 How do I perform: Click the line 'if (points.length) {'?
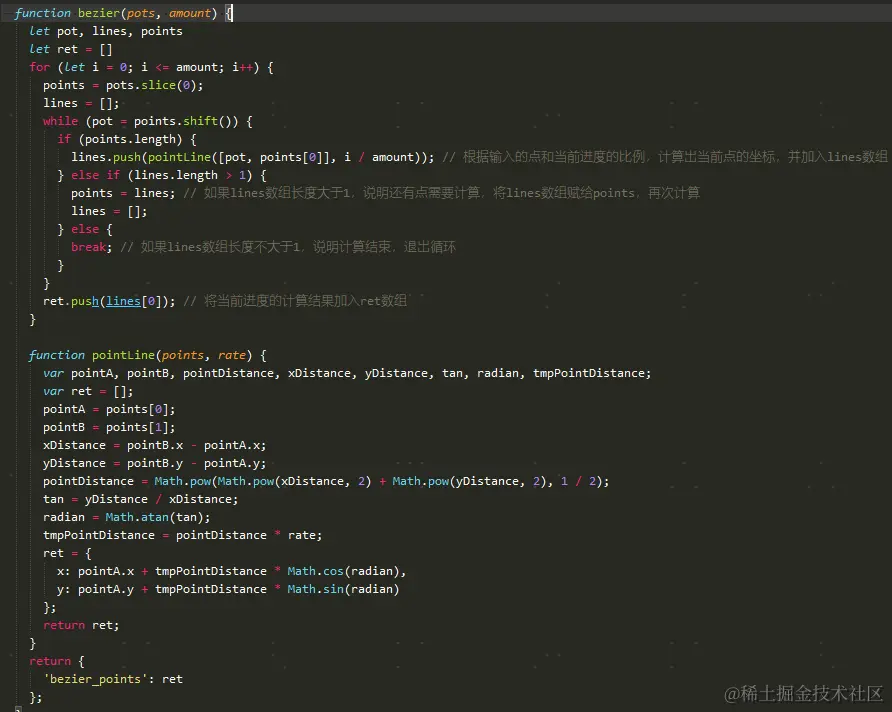pyautogui.click(x=127, y=139)
